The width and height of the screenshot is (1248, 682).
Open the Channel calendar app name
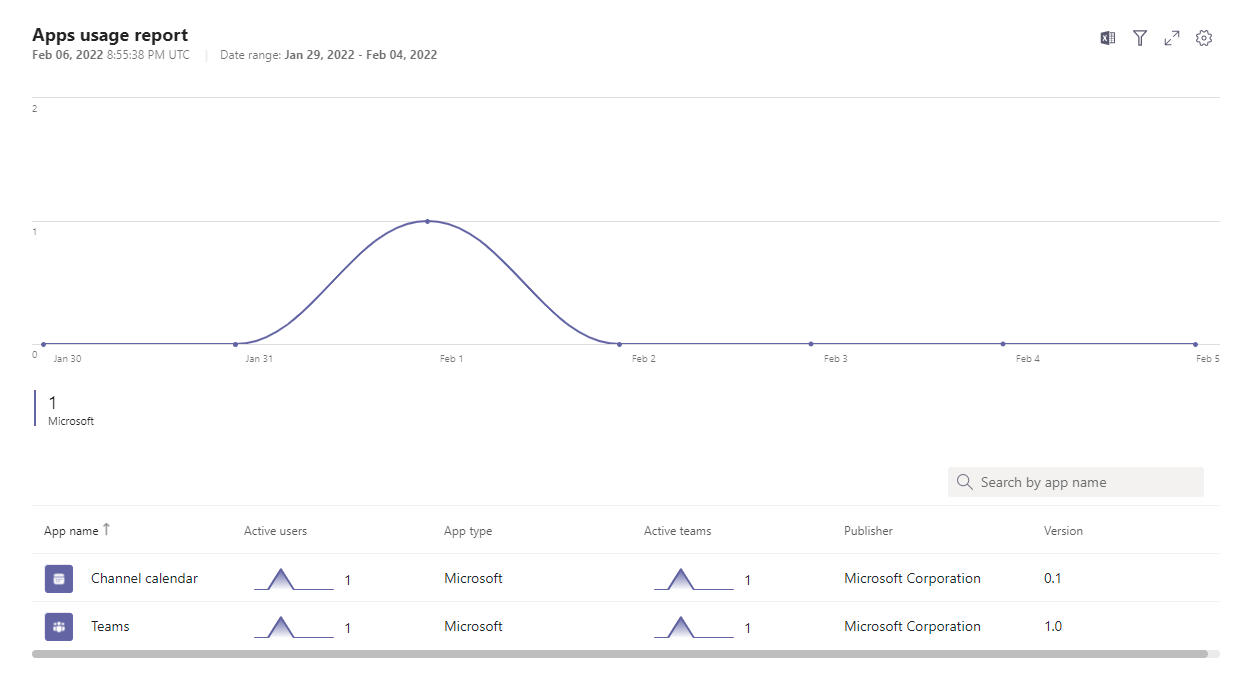point(144,578)
